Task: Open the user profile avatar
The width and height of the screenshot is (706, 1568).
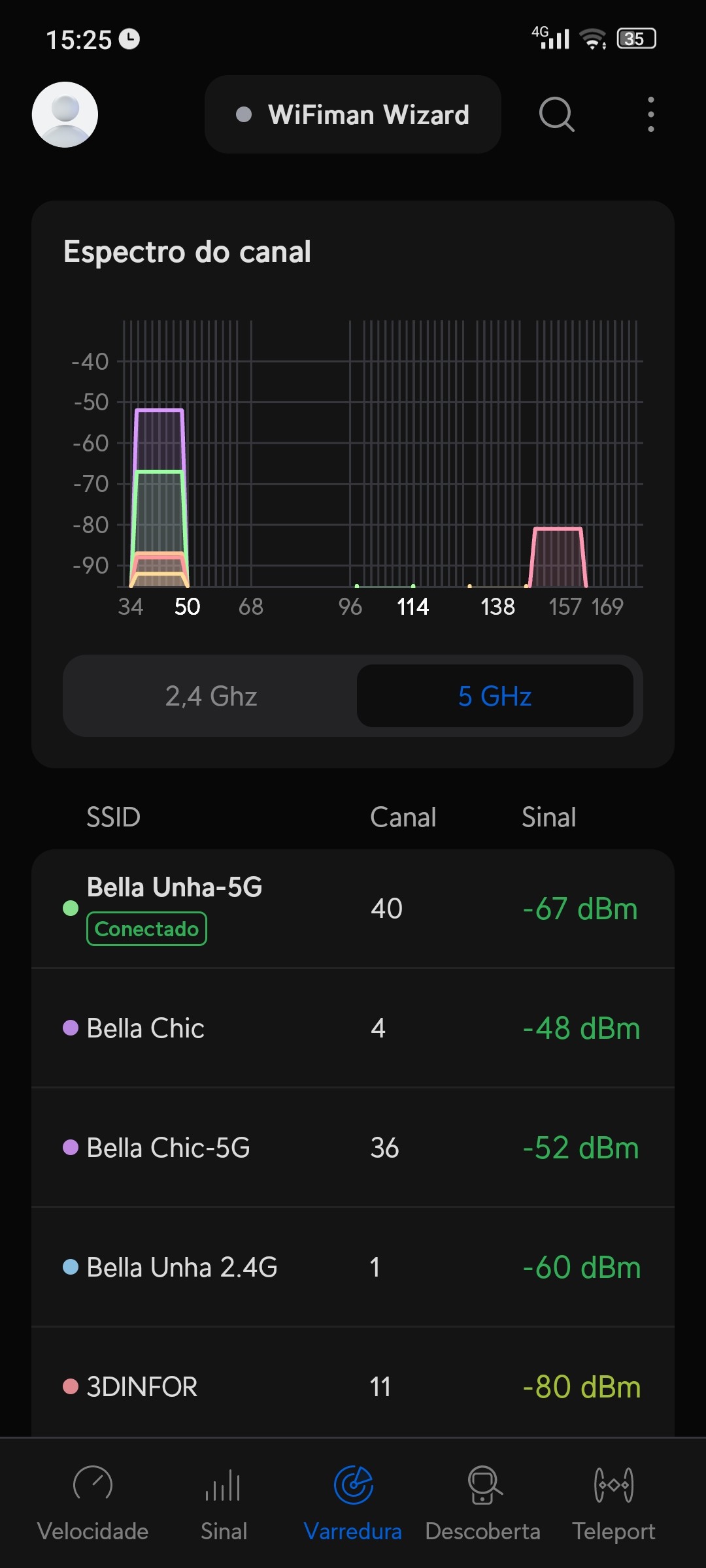Action: point(65,114)
